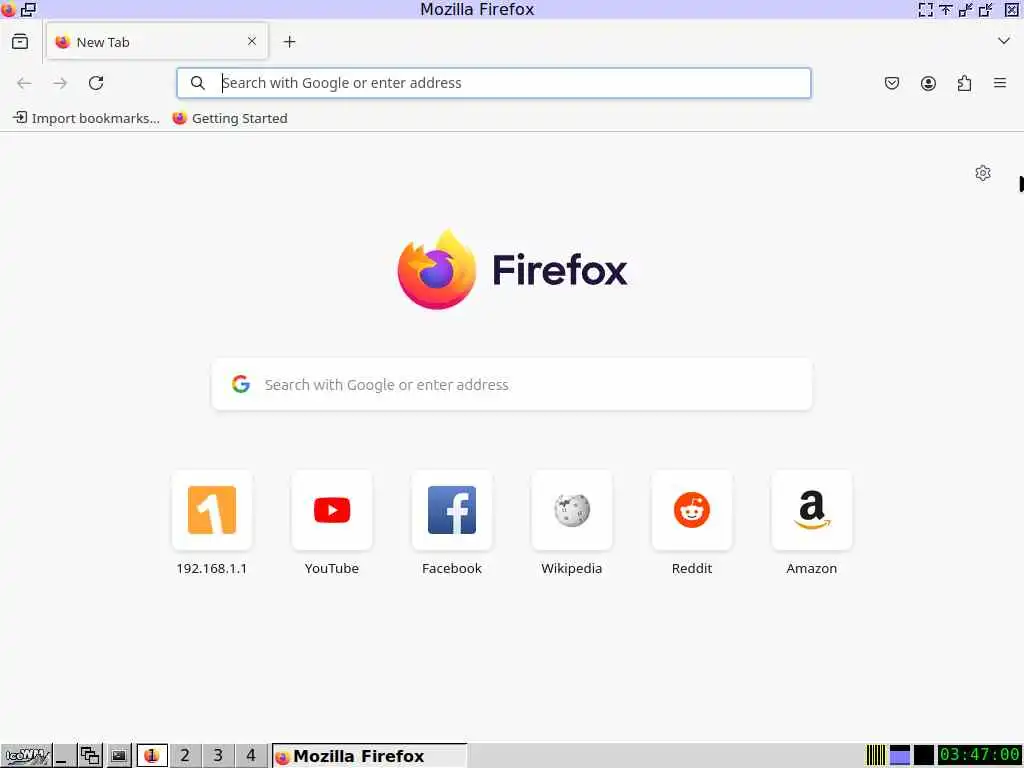Focus the address bar search field
This screenshot has height=768, width=1024.
(494, 83)
